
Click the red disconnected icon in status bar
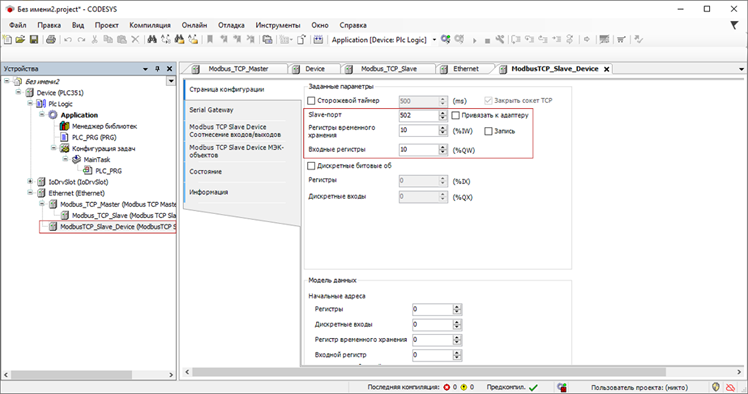[730, 387]
